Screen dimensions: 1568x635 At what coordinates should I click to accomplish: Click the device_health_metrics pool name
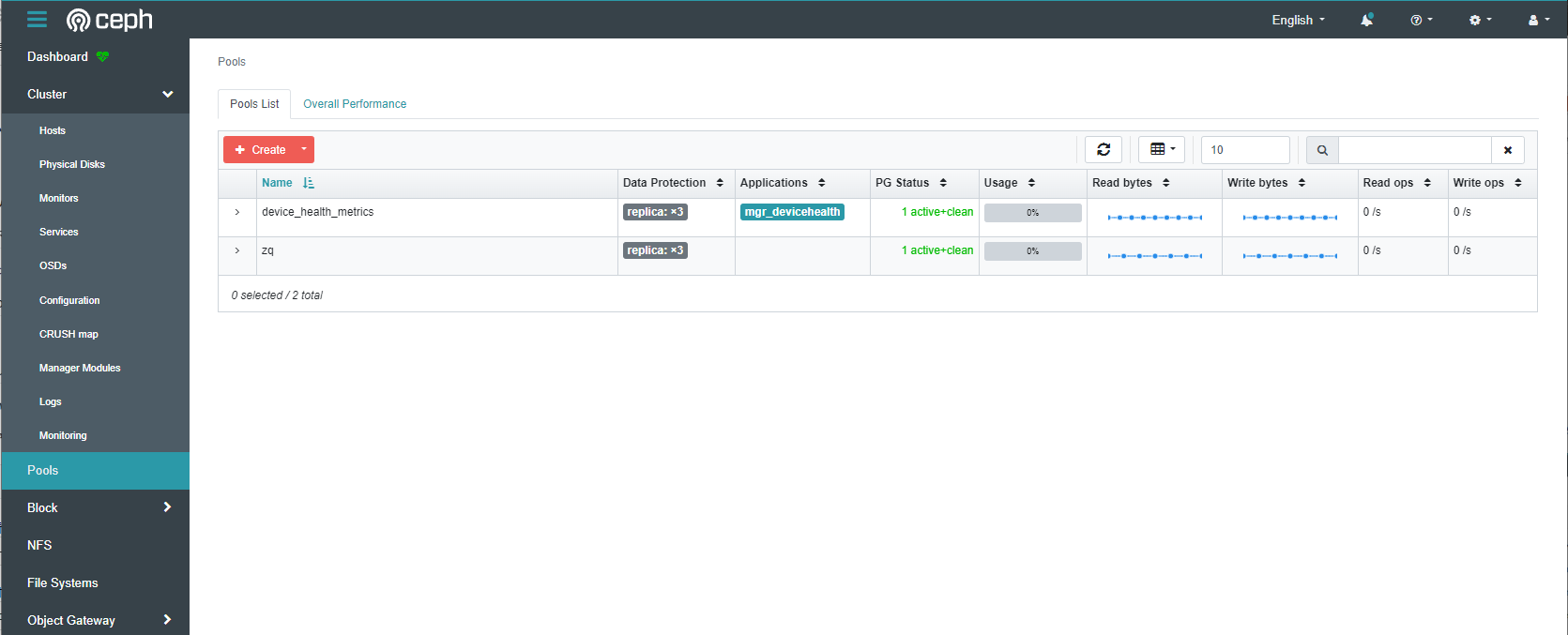pos(317,212)
